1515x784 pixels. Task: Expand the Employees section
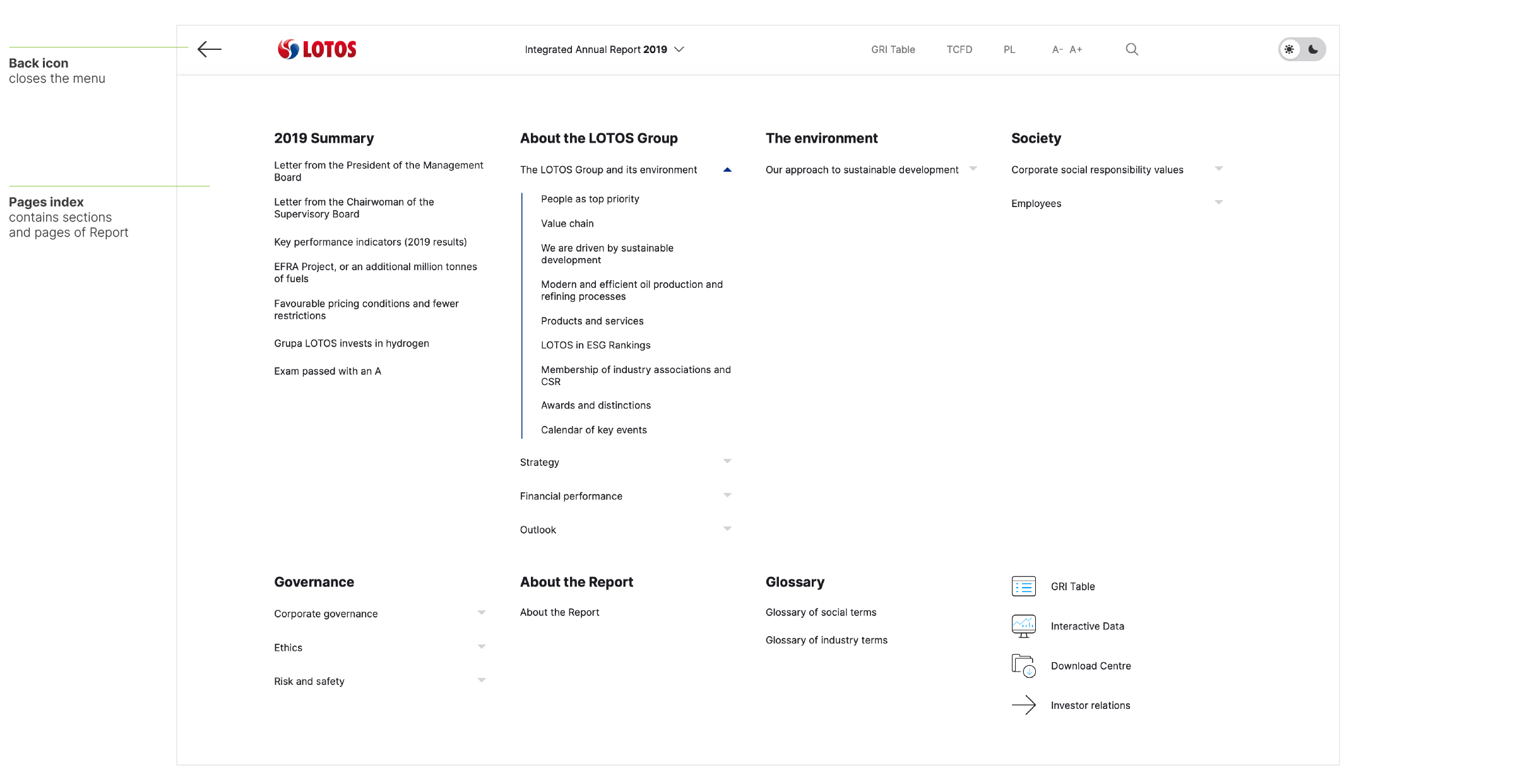point(1219,203)
